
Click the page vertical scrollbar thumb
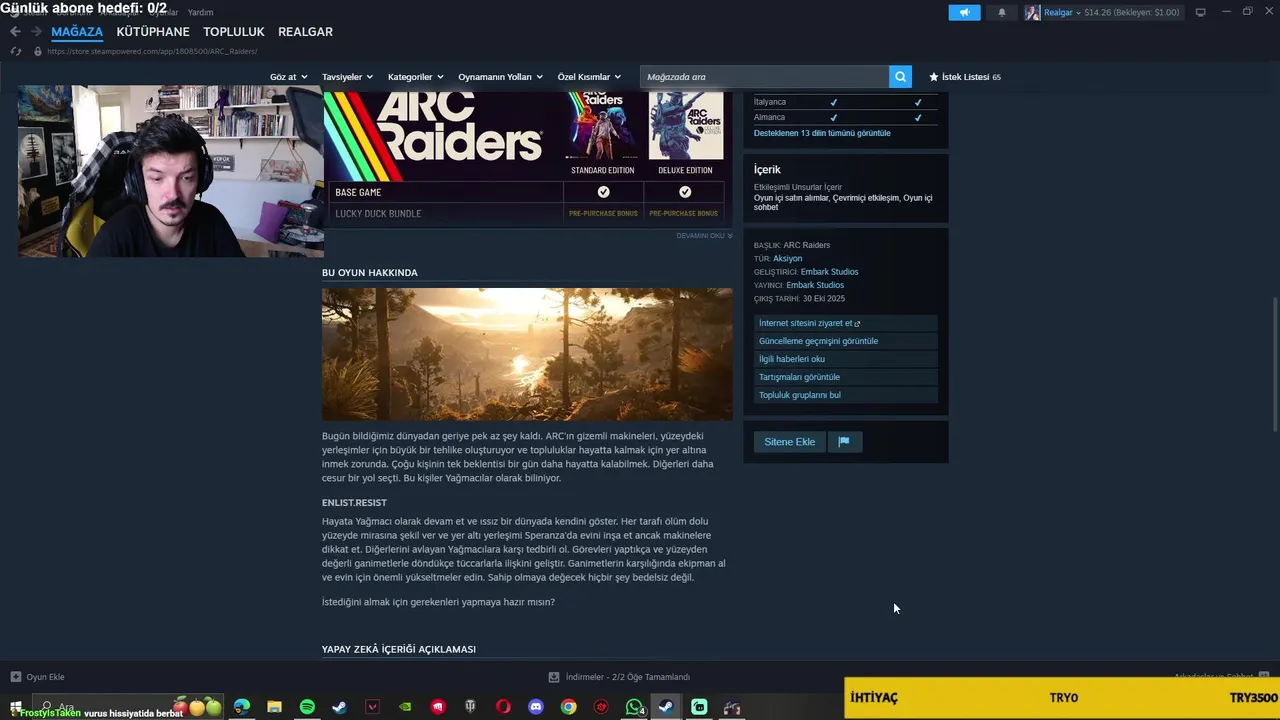(1275, 364)
